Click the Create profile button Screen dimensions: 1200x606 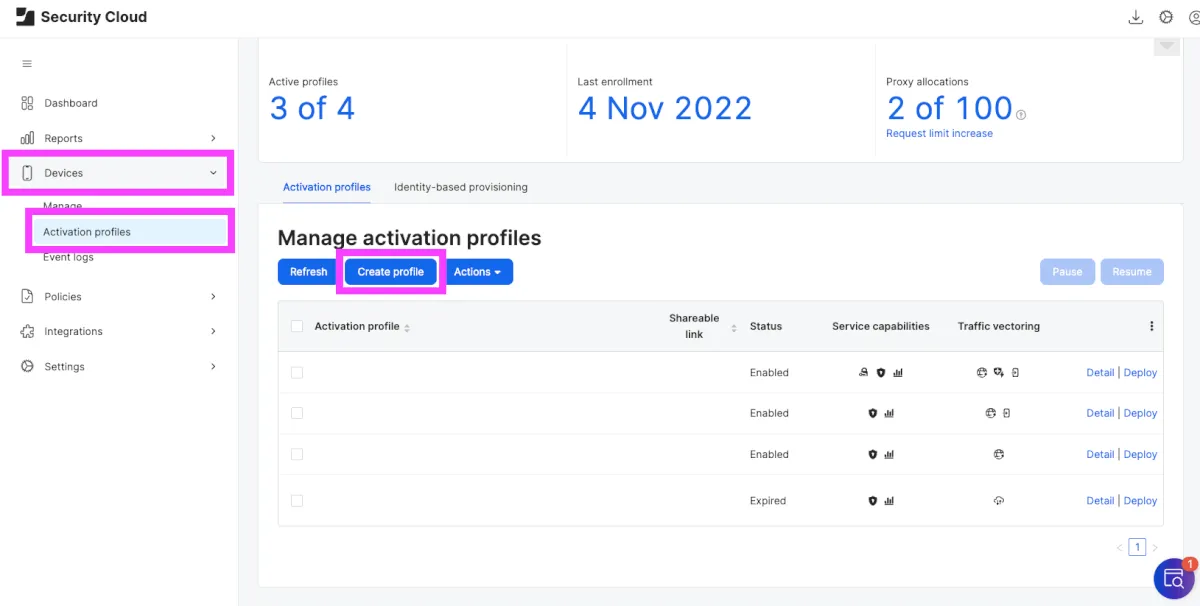390,272
